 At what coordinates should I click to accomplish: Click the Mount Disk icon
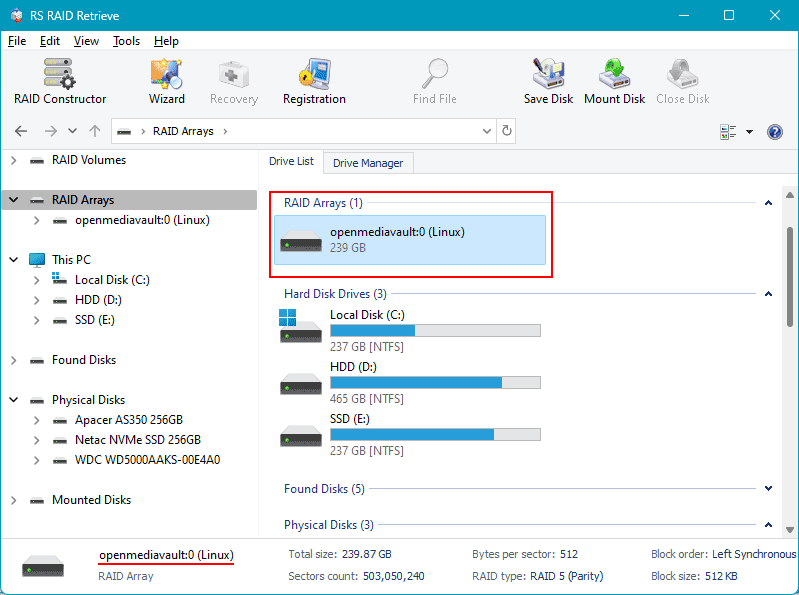(614, 81)
